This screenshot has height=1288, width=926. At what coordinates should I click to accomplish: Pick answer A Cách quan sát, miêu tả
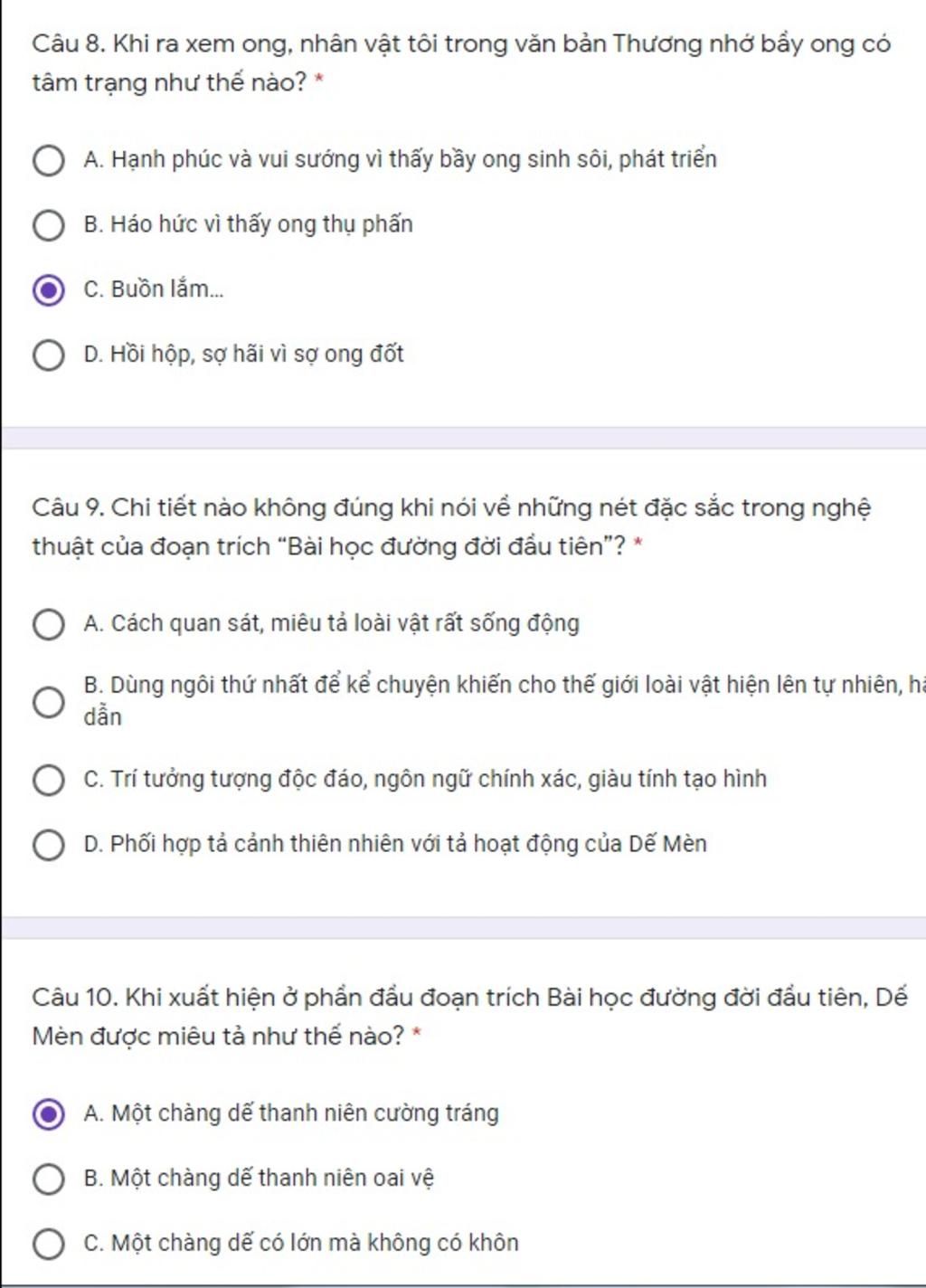pos(48,624)
